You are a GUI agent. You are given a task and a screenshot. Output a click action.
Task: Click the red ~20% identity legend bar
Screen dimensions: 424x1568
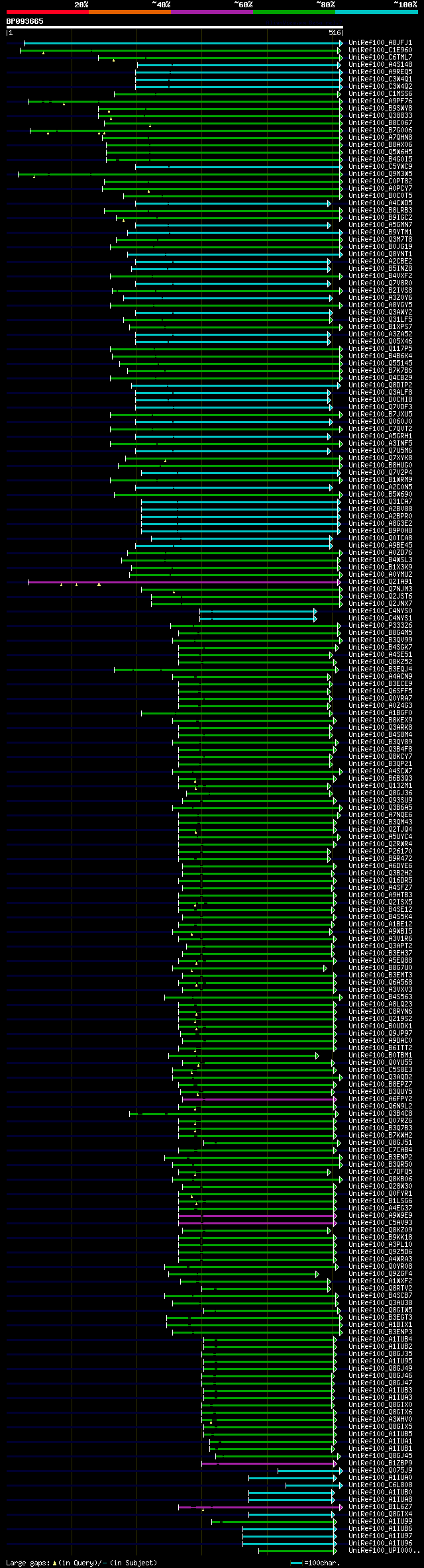coord(47,12)
